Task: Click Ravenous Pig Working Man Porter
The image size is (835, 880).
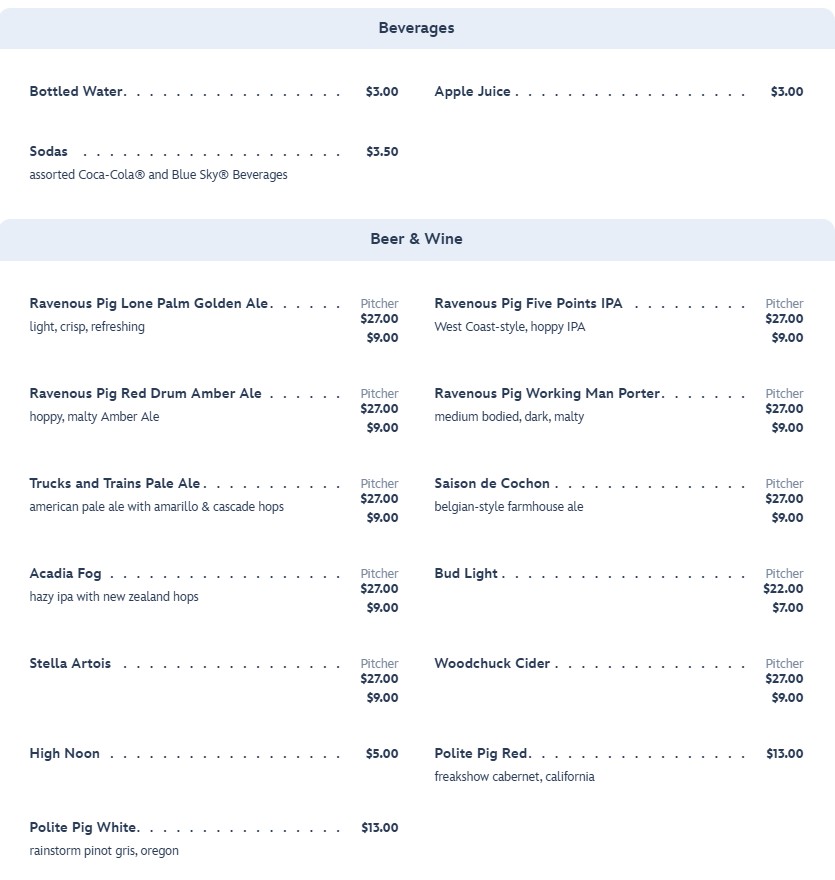Action: pos(547,394)
